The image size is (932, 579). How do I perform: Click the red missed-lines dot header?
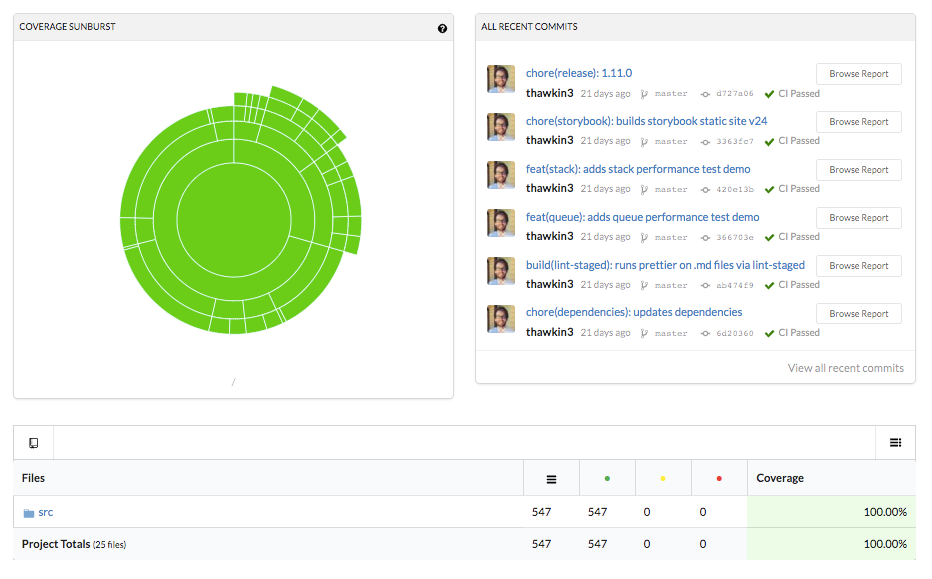pos(719,479)
